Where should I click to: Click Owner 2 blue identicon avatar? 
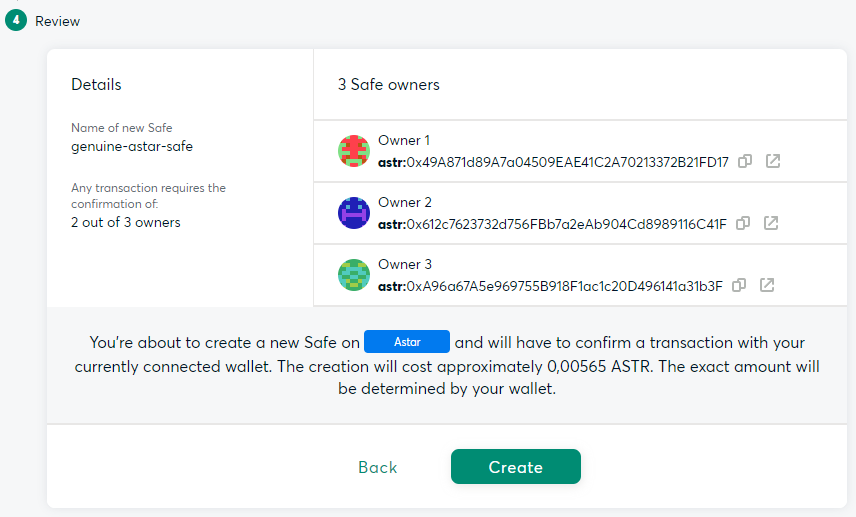(354, 213)
